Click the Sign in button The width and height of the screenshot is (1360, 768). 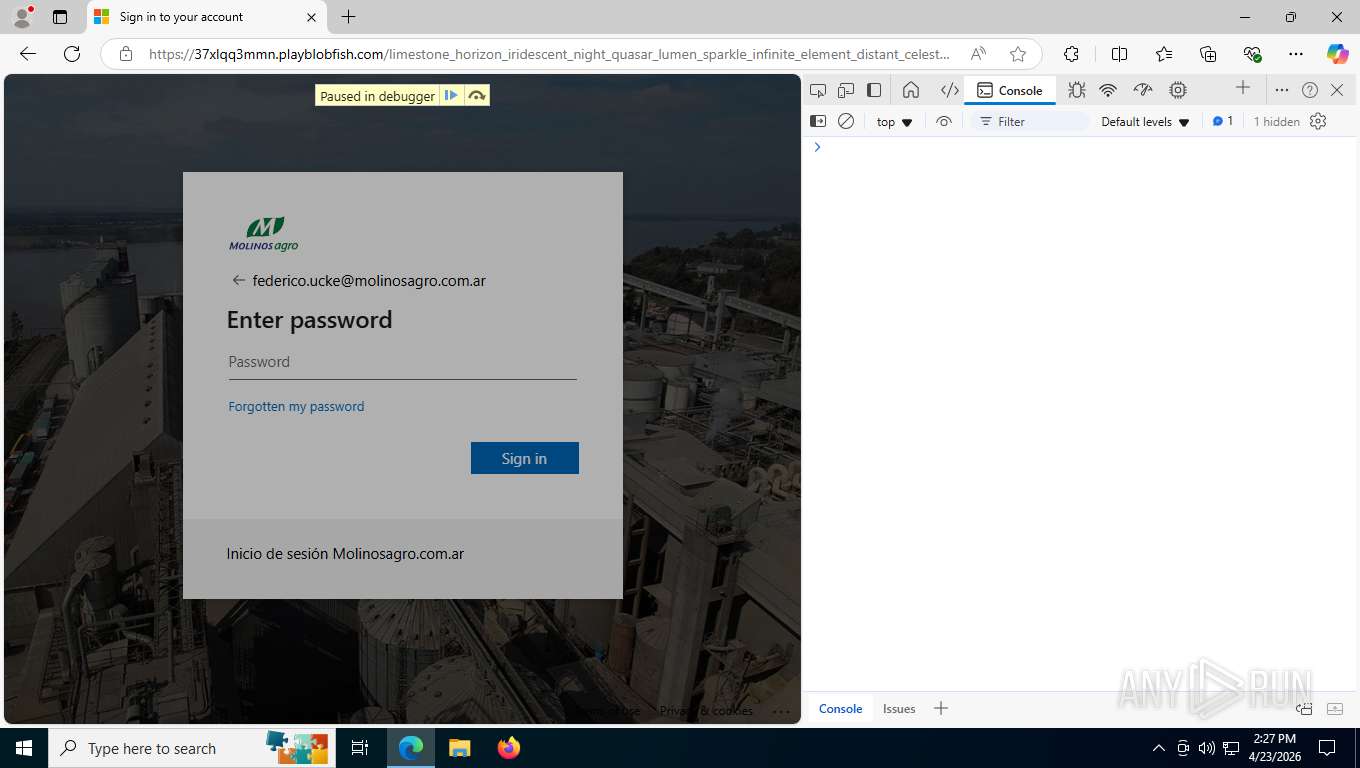[x=525, y=458]
